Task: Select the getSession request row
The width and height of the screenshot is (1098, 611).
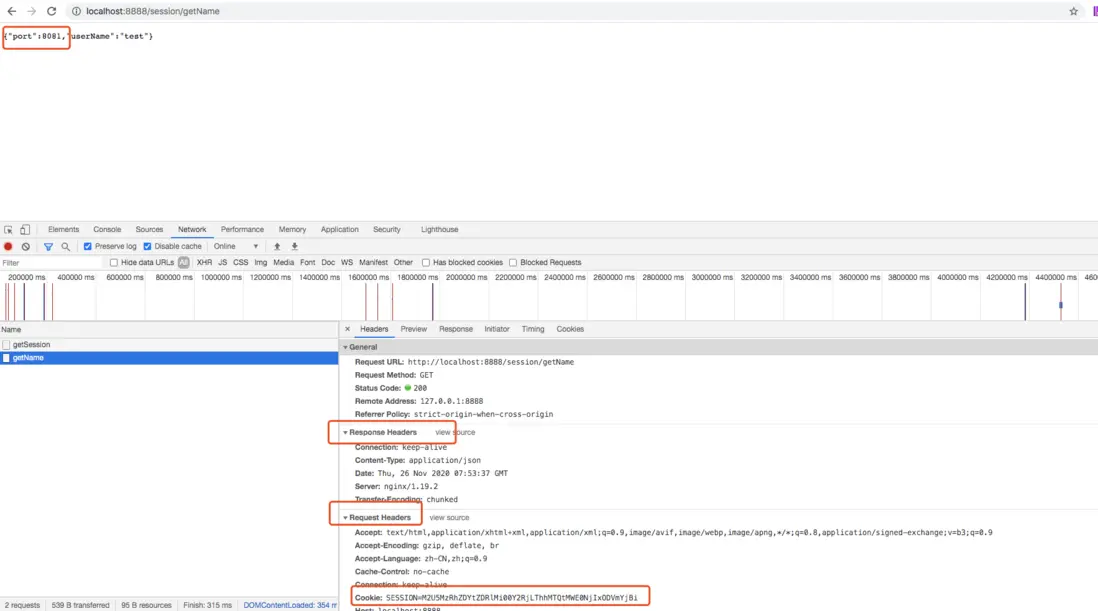Action: coord(169,344)
